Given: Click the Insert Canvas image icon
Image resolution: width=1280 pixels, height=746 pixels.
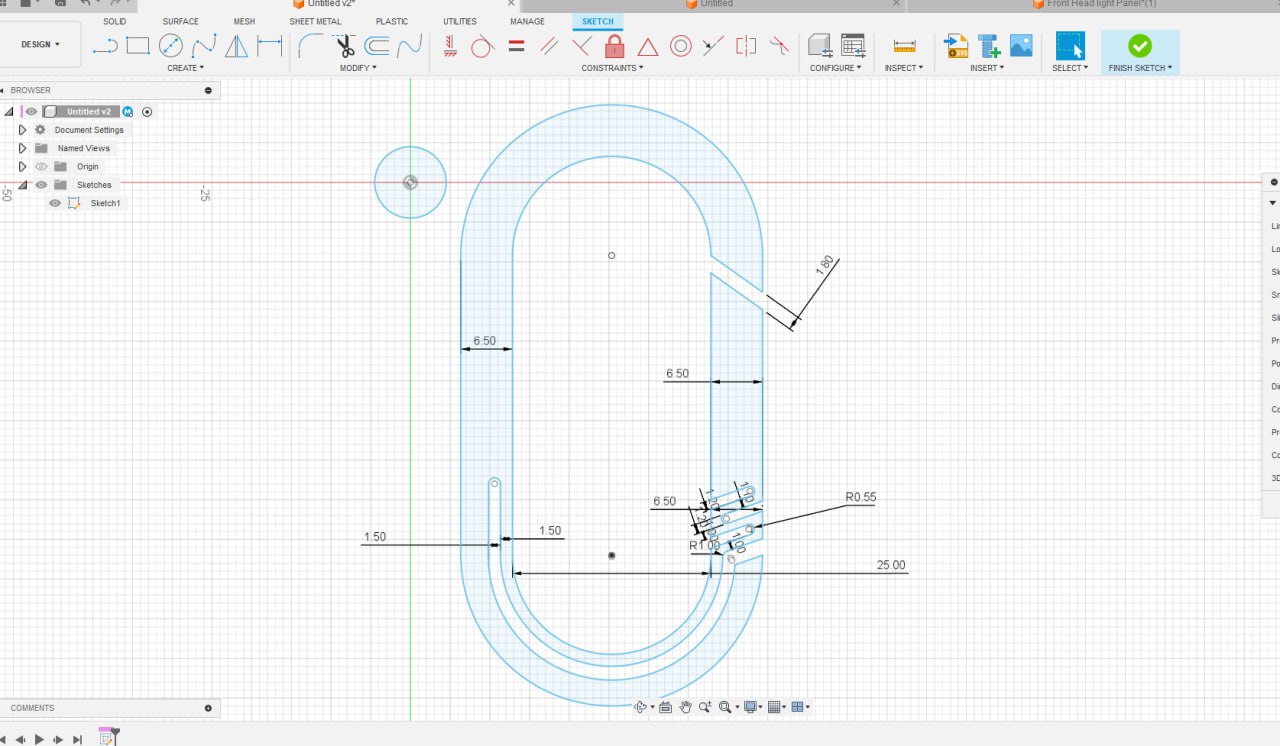Looking at the screenshot, I should [1021, 46].
